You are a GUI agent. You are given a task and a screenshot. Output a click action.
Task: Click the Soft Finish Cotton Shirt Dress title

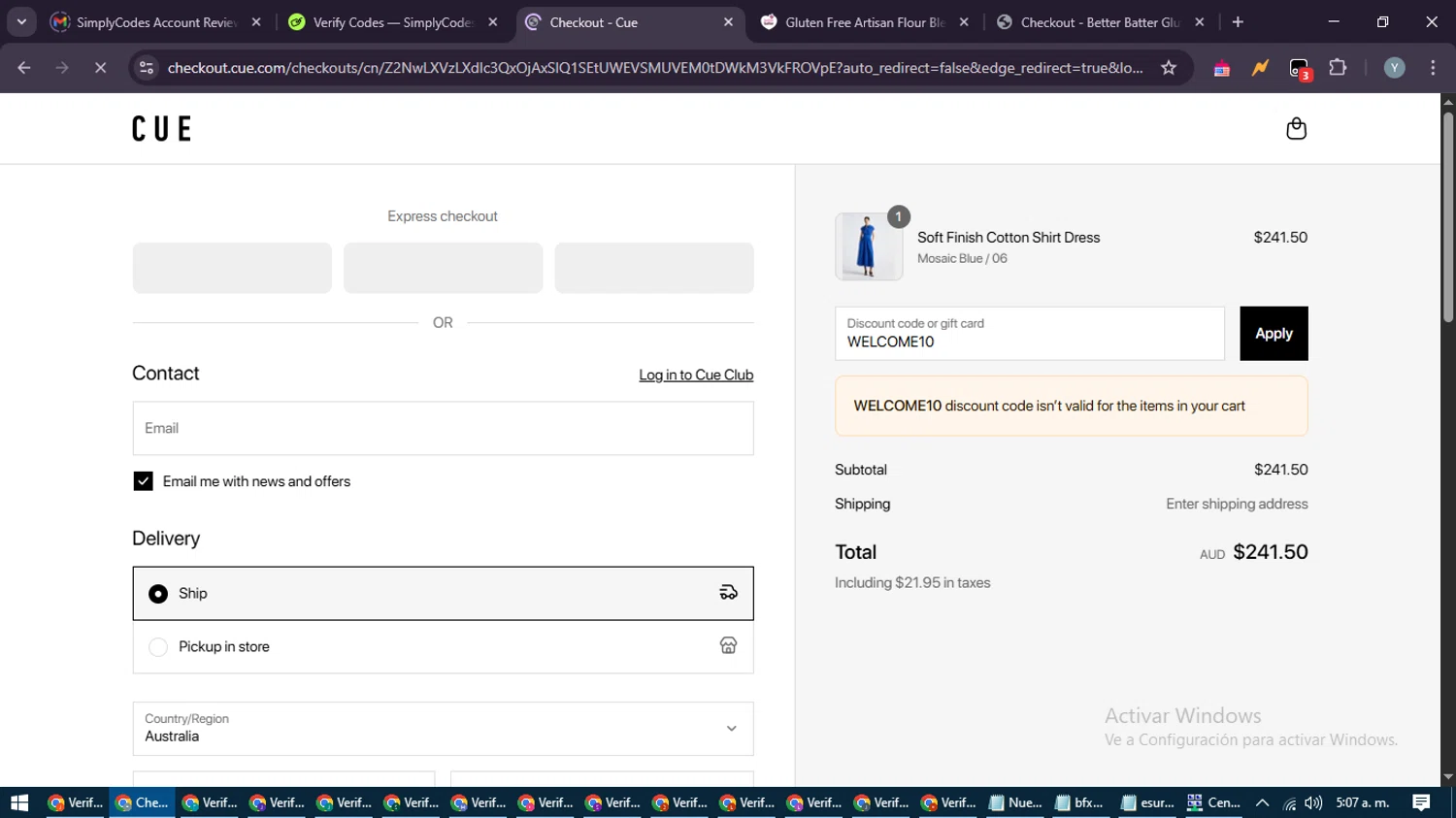[x=1009, y=238]
